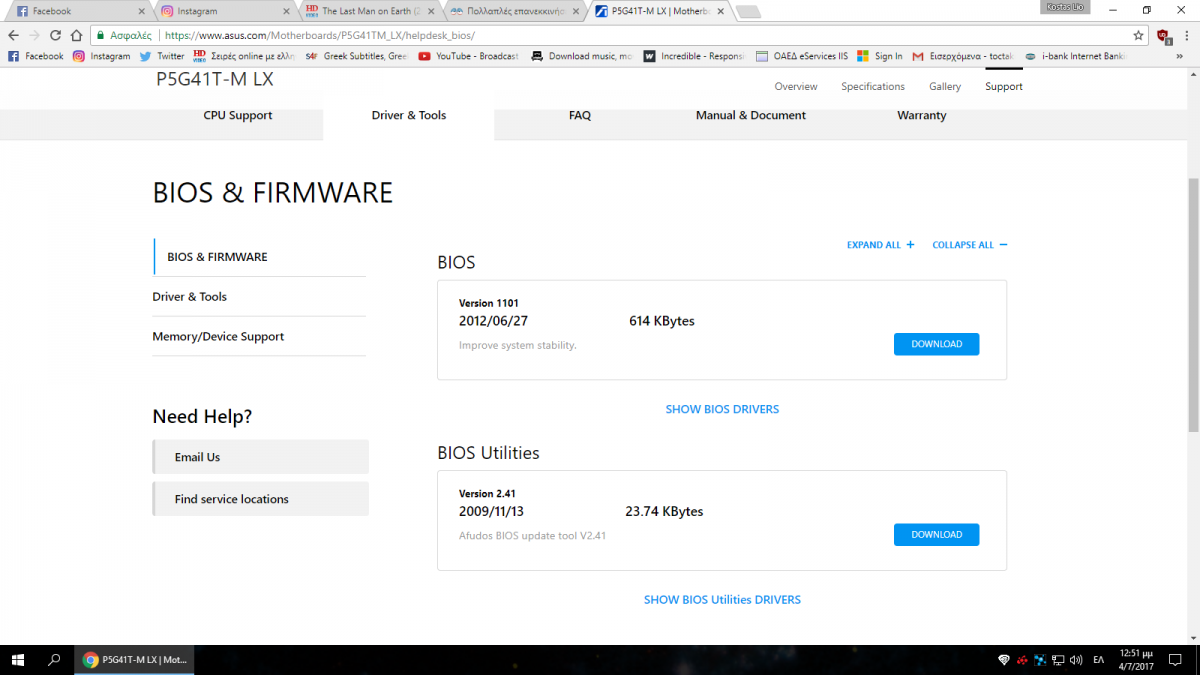1200x675 pixels.
Task: Open the Download music bookmark
Action: coord(581,56)
